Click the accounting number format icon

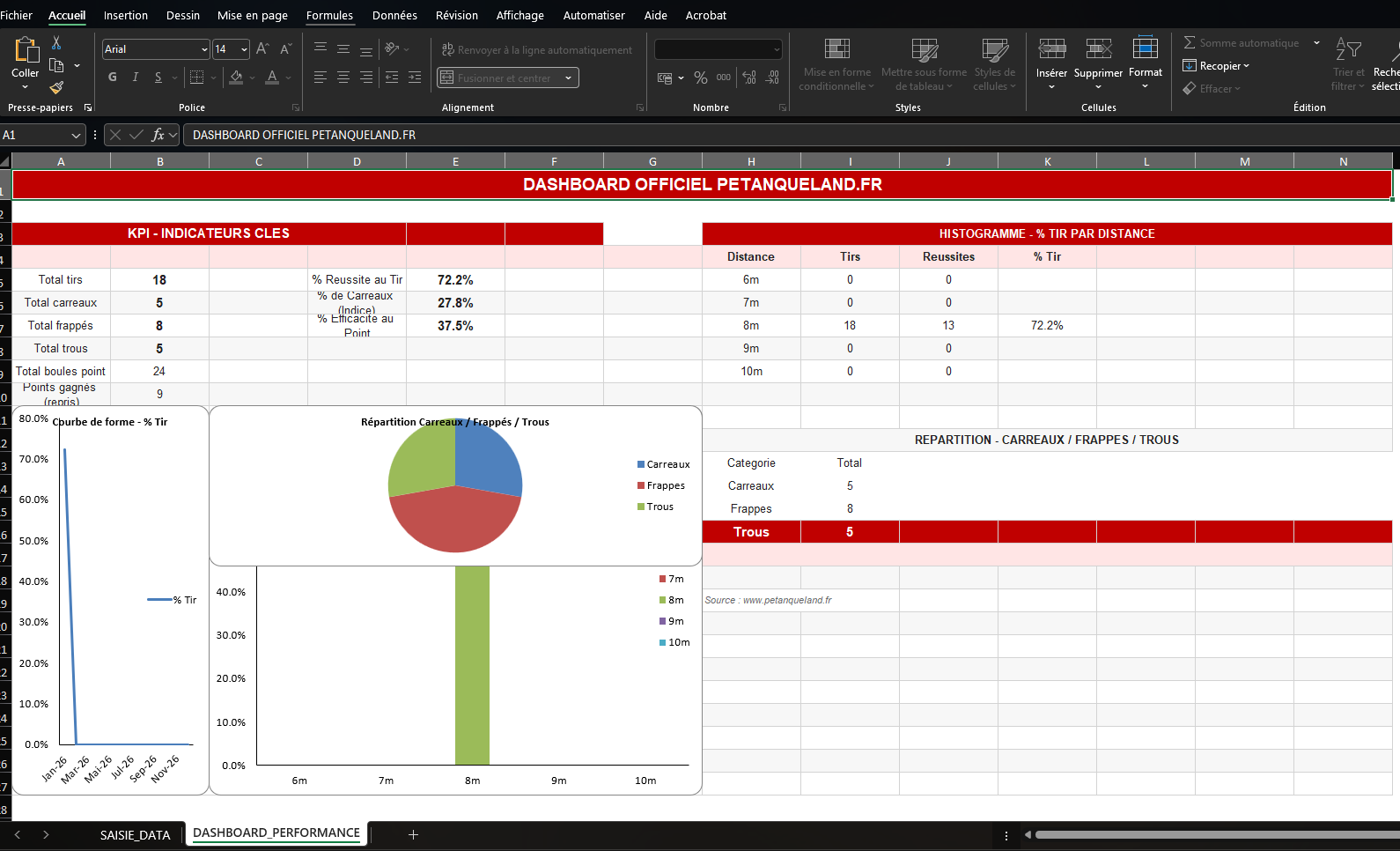[x=666, y=78]
